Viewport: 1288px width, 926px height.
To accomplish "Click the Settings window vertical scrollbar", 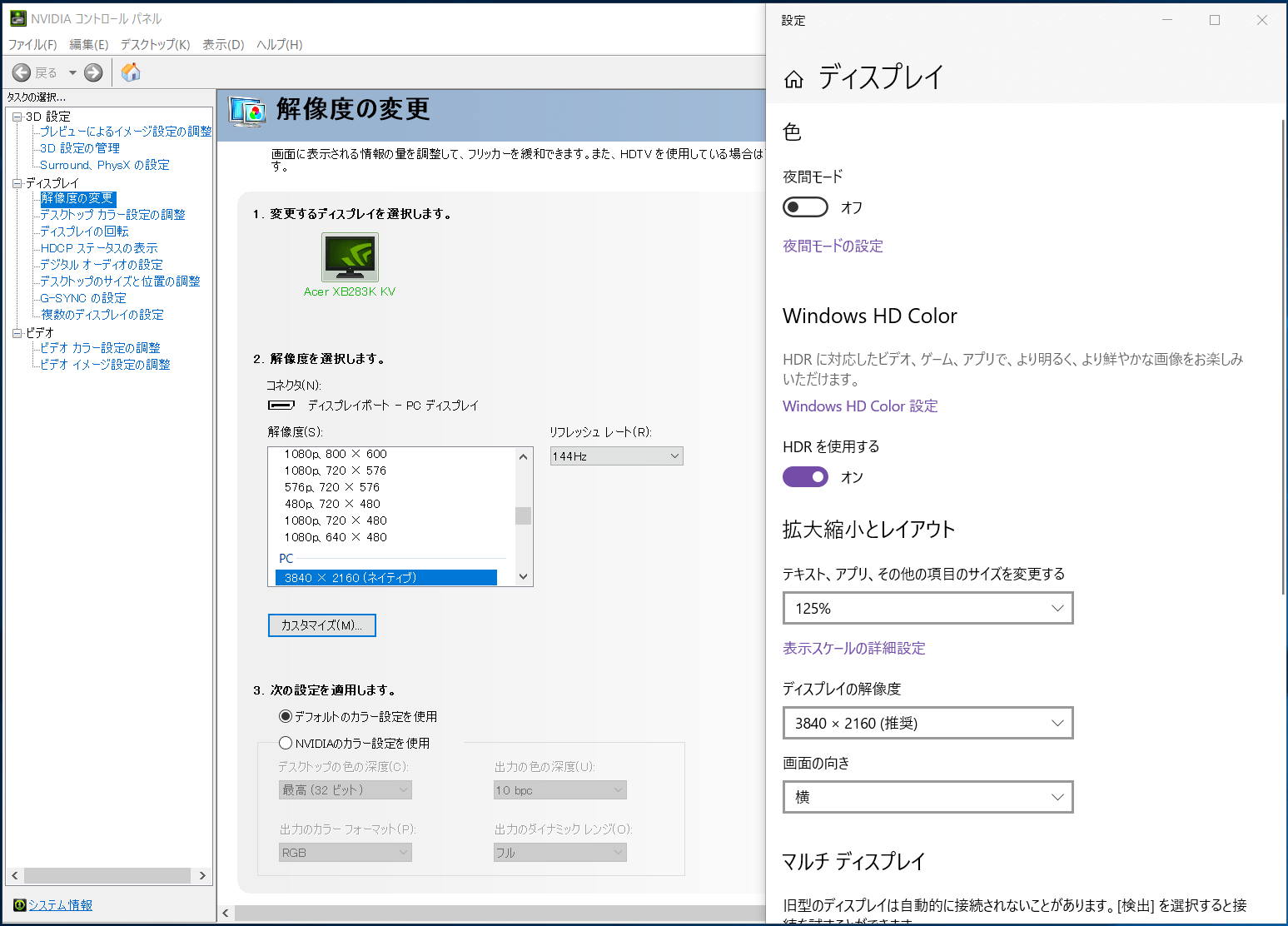I will tap(1284, 357).
